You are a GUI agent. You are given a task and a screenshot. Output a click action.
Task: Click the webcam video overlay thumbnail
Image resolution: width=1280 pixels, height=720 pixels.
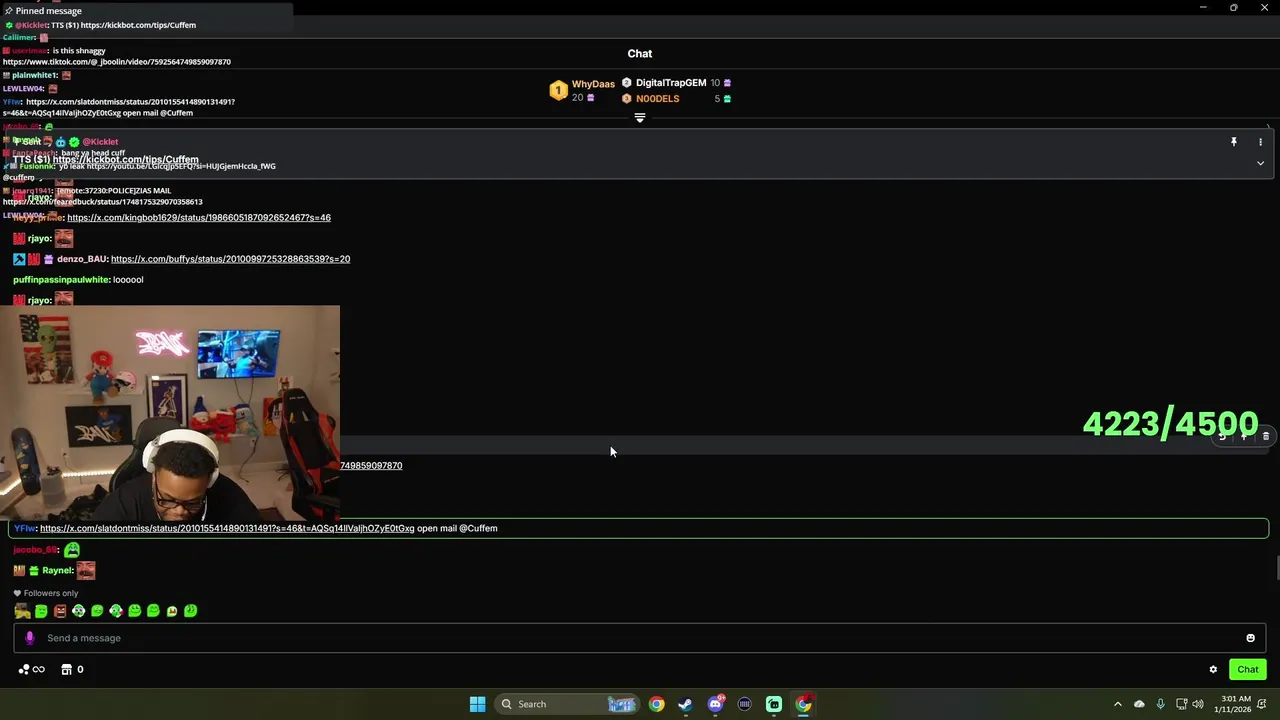tap(170, 413)
